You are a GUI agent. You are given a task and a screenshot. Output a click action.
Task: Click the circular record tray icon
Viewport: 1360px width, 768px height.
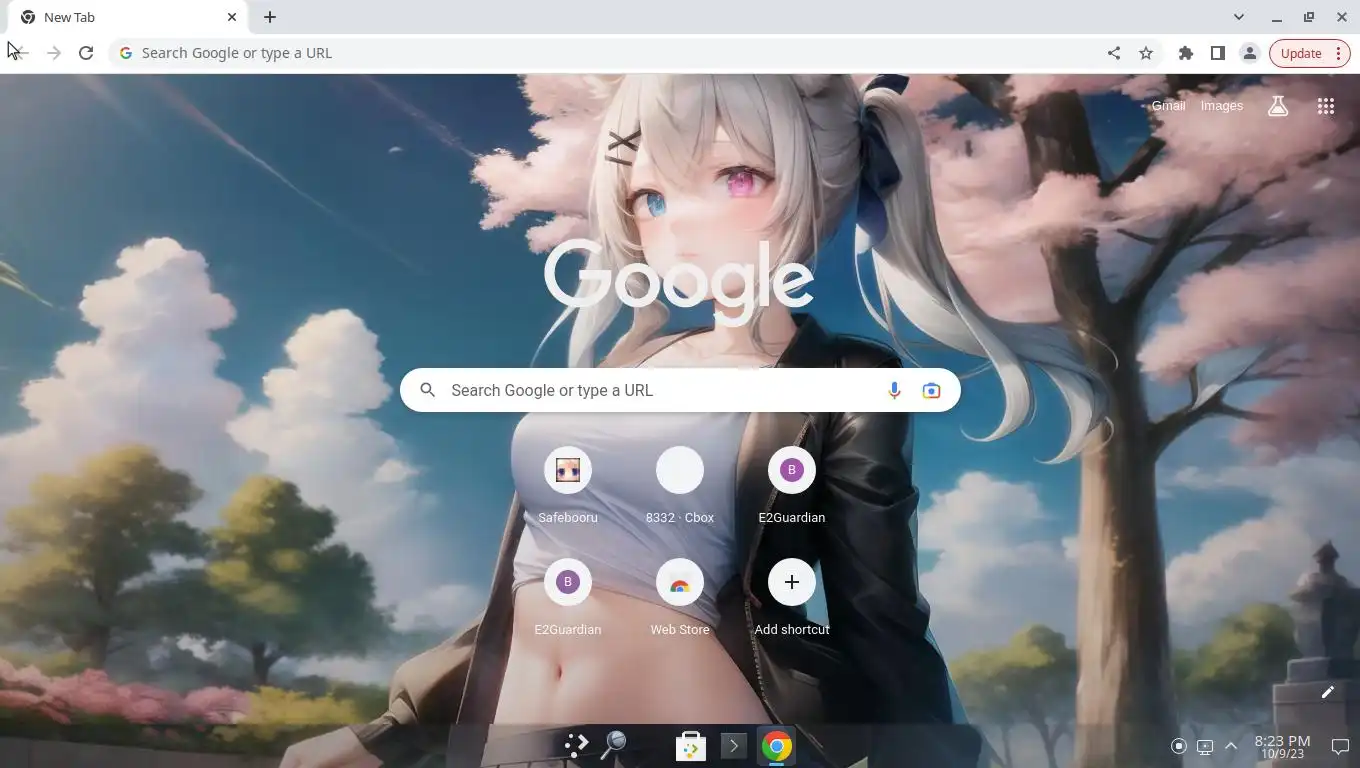click(x=1179, y=746)
